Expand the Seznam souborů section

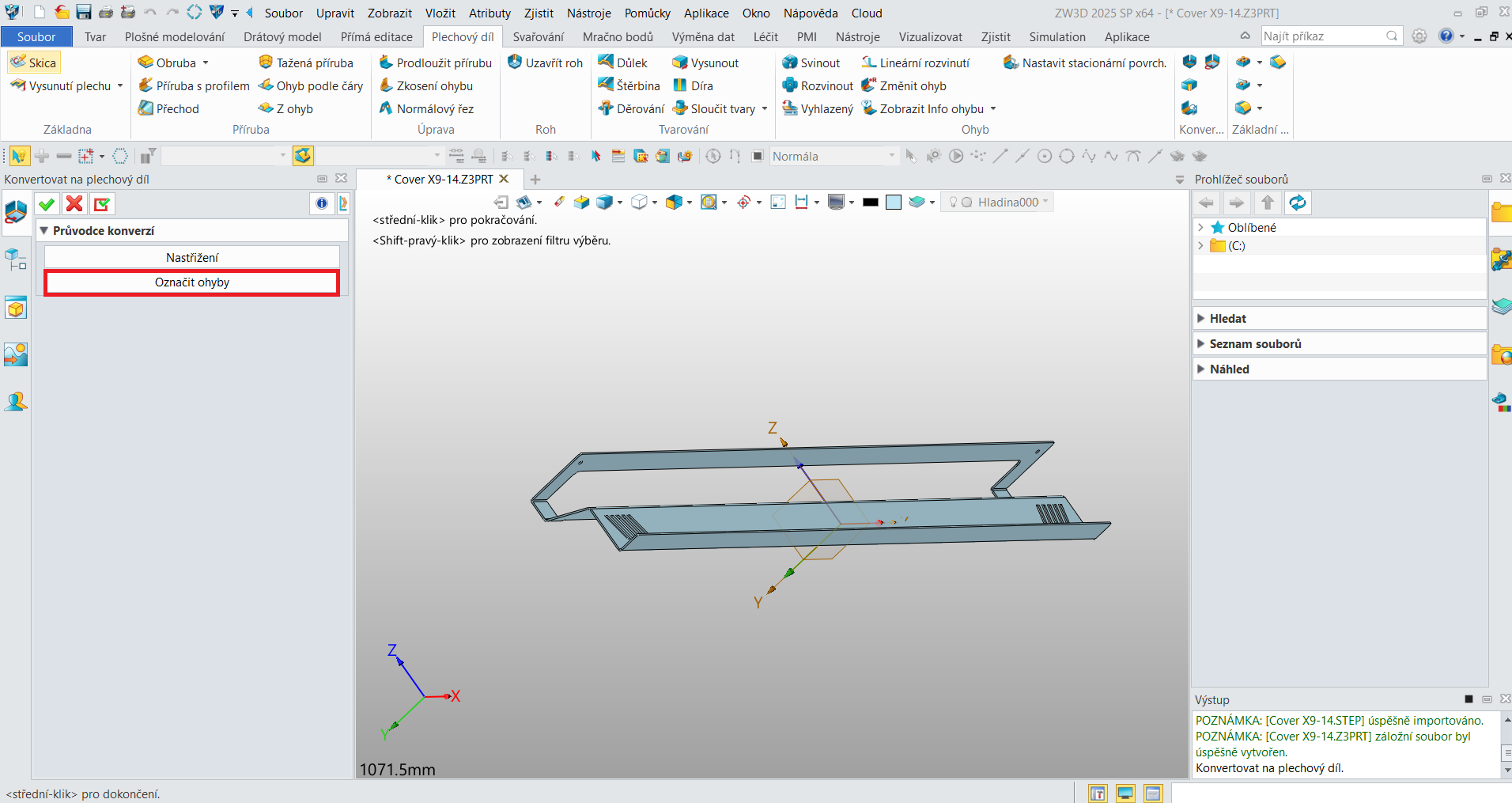(x=1201, y=343)
